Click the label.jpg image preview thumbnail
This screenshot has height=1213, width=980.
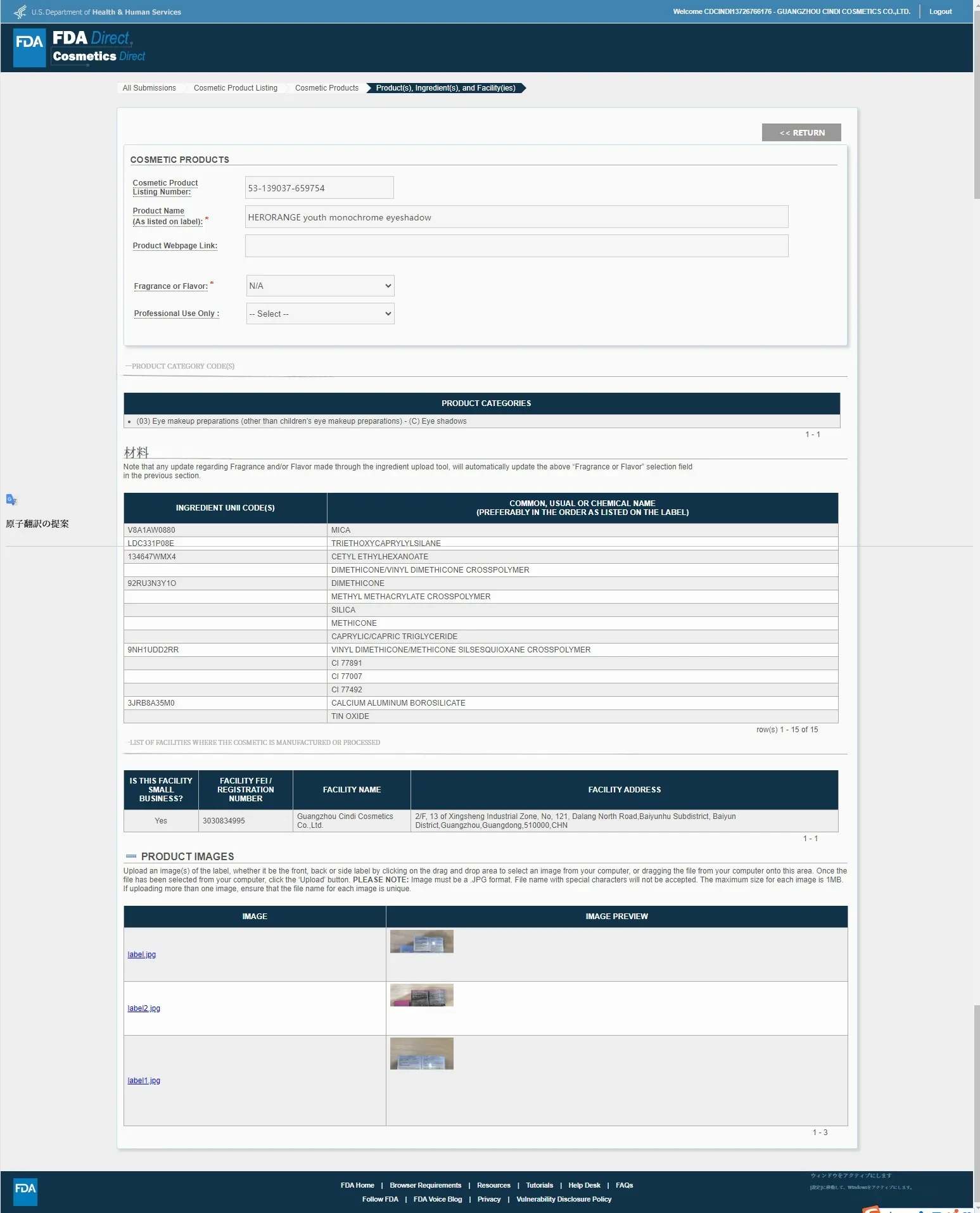pos(422,941)
